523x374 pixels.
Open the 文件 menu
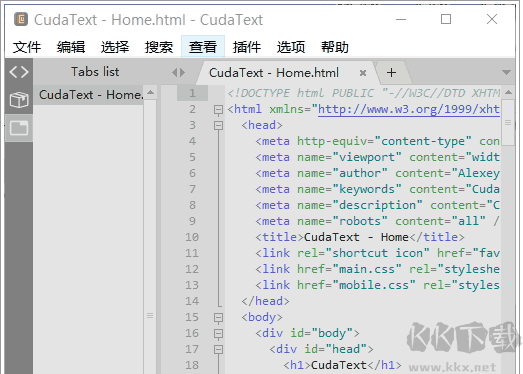click(27, 47)
